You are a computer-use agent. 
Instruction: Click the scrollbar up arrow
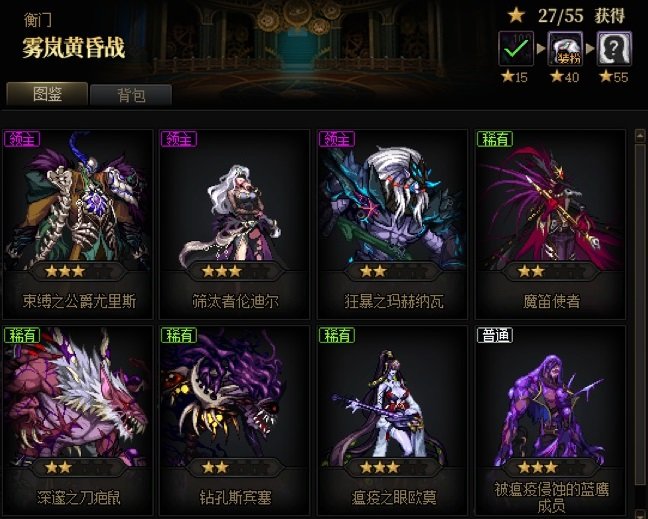tap(640, 135)
